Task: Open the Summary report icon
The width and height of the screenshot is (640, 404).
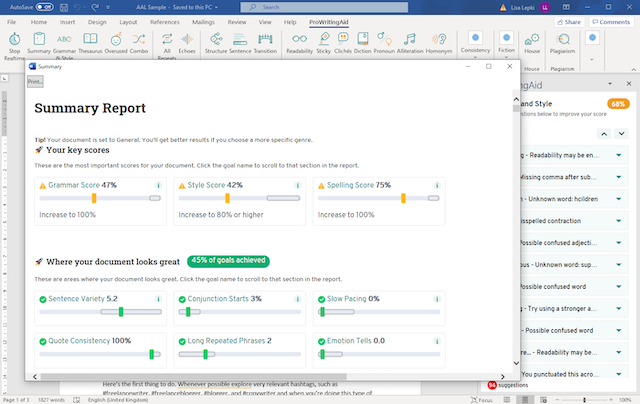Action: (39, 39)
